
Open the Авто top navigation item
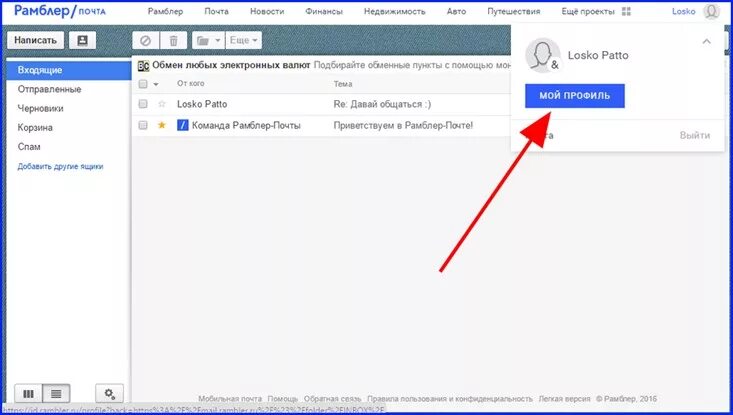coord(456,11)
